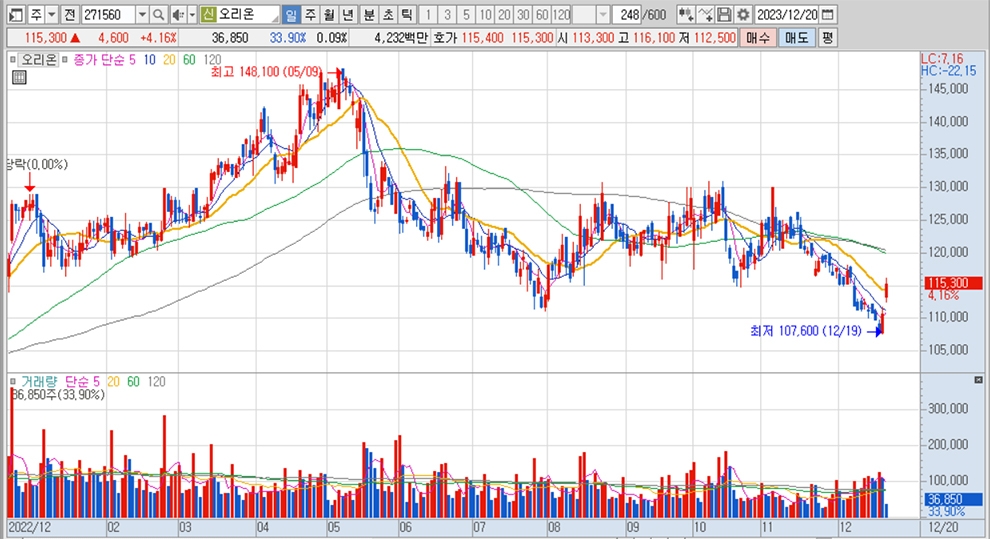Click the save chart floppy disk icon

coord(724,15)
